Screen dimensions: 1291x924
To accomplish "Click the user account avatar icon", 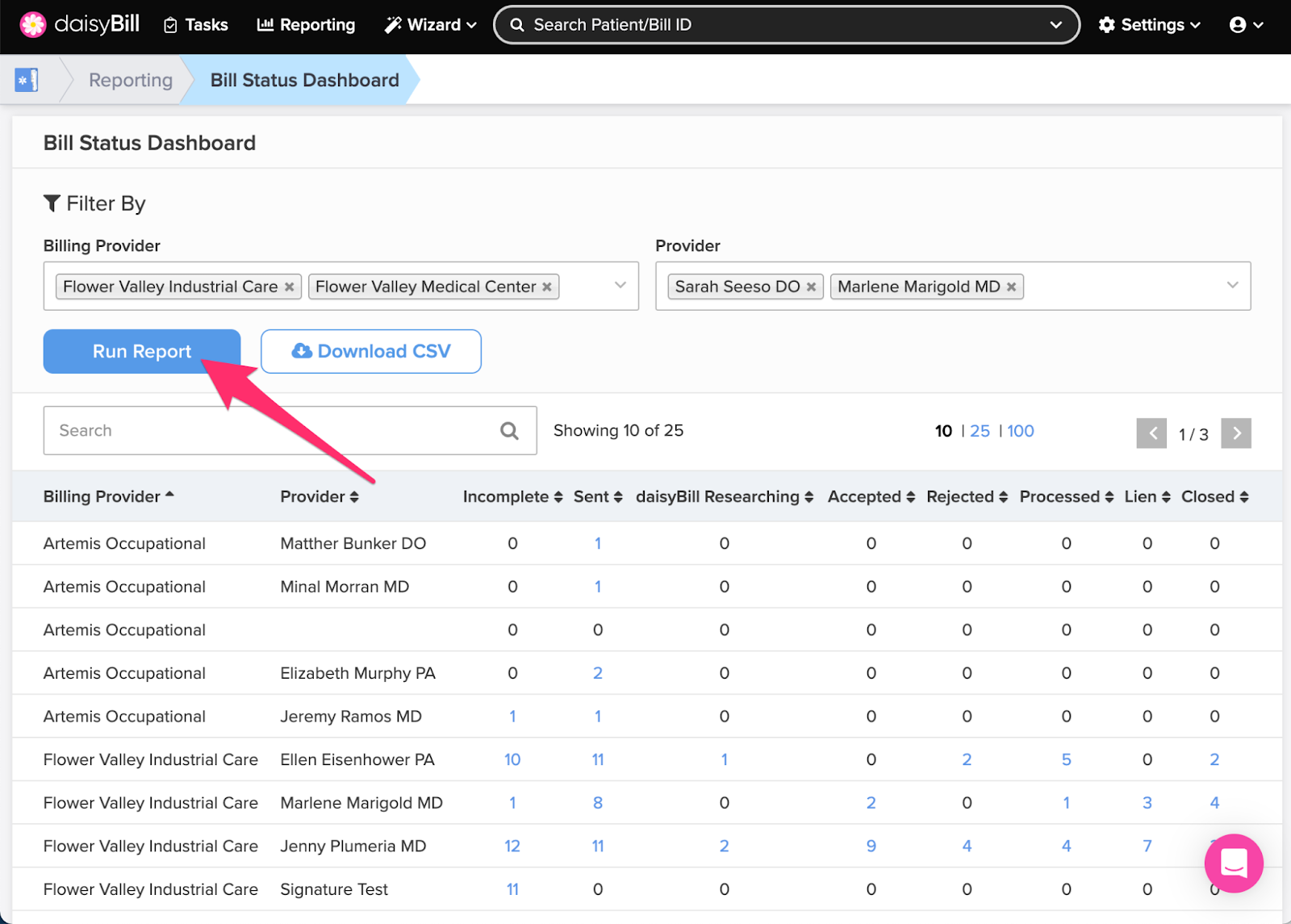I will 1237,25.
